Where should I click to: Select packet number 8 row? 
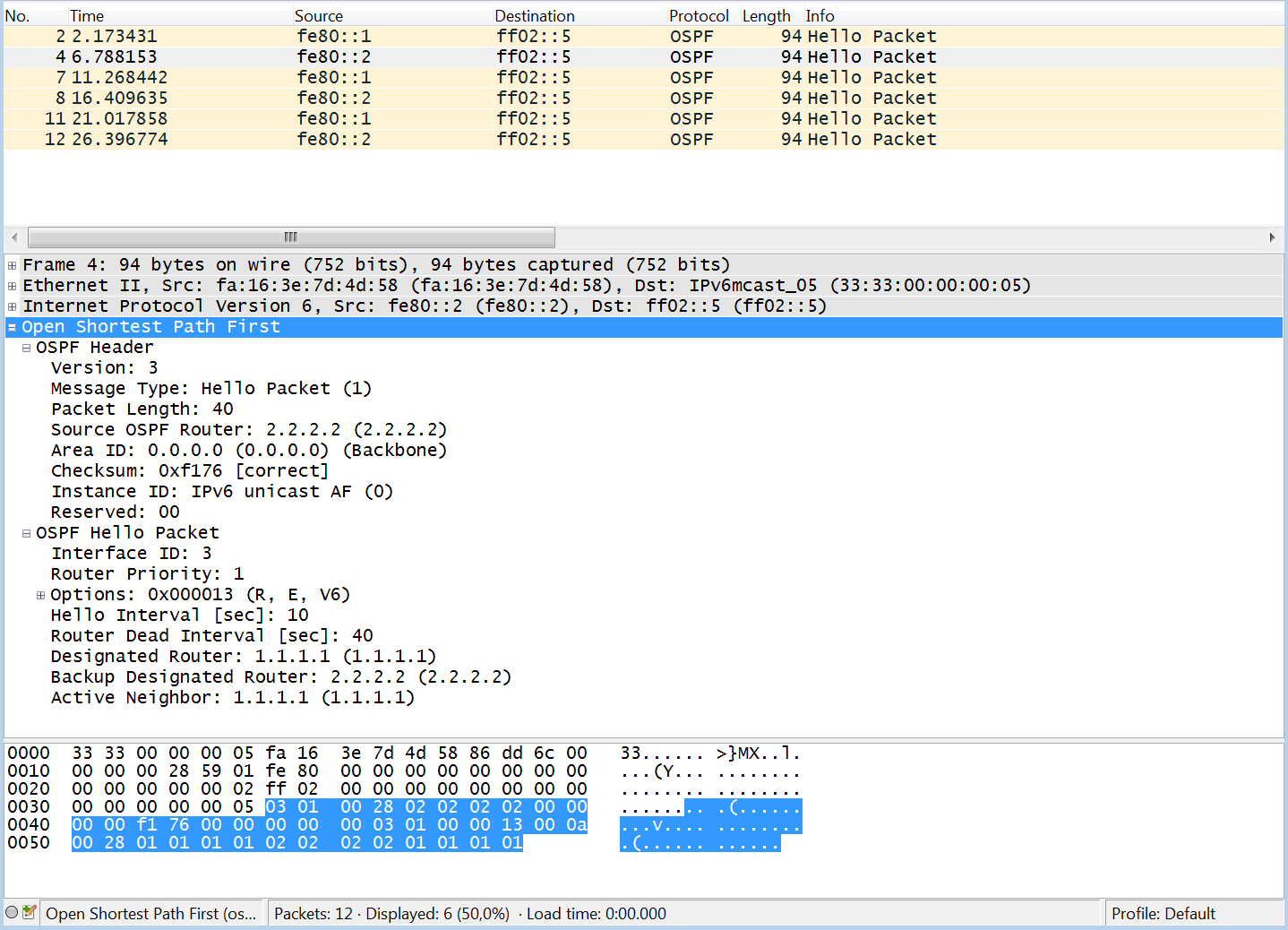click(643, 98)
